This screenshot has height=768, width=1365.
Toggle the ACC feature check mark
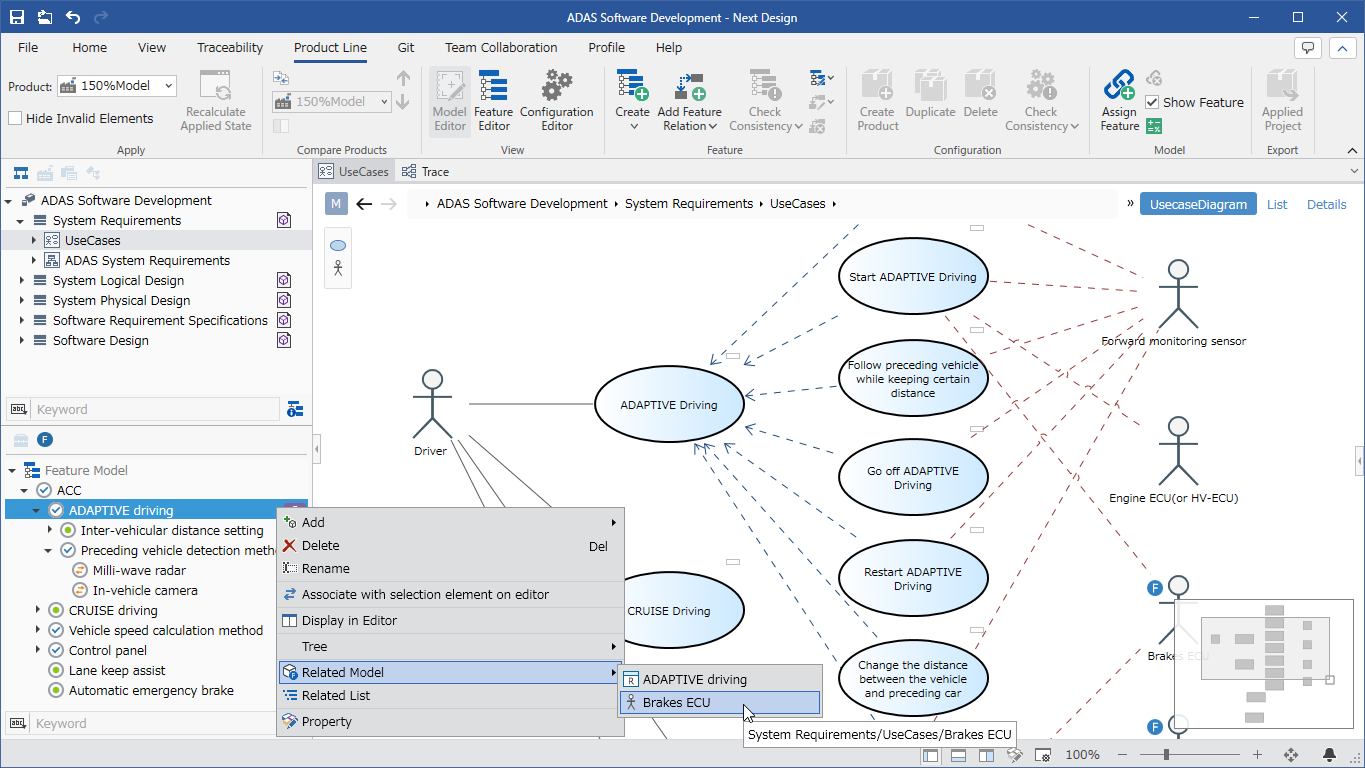point(44,490)
